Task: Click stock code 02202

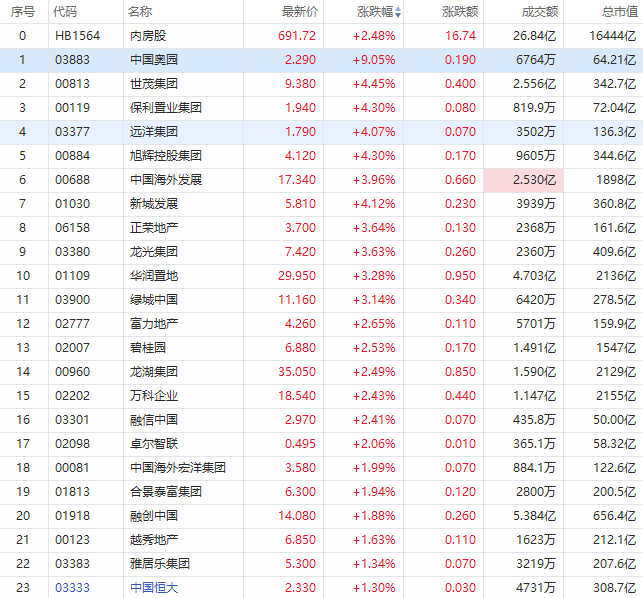Action: click(72, 396)
